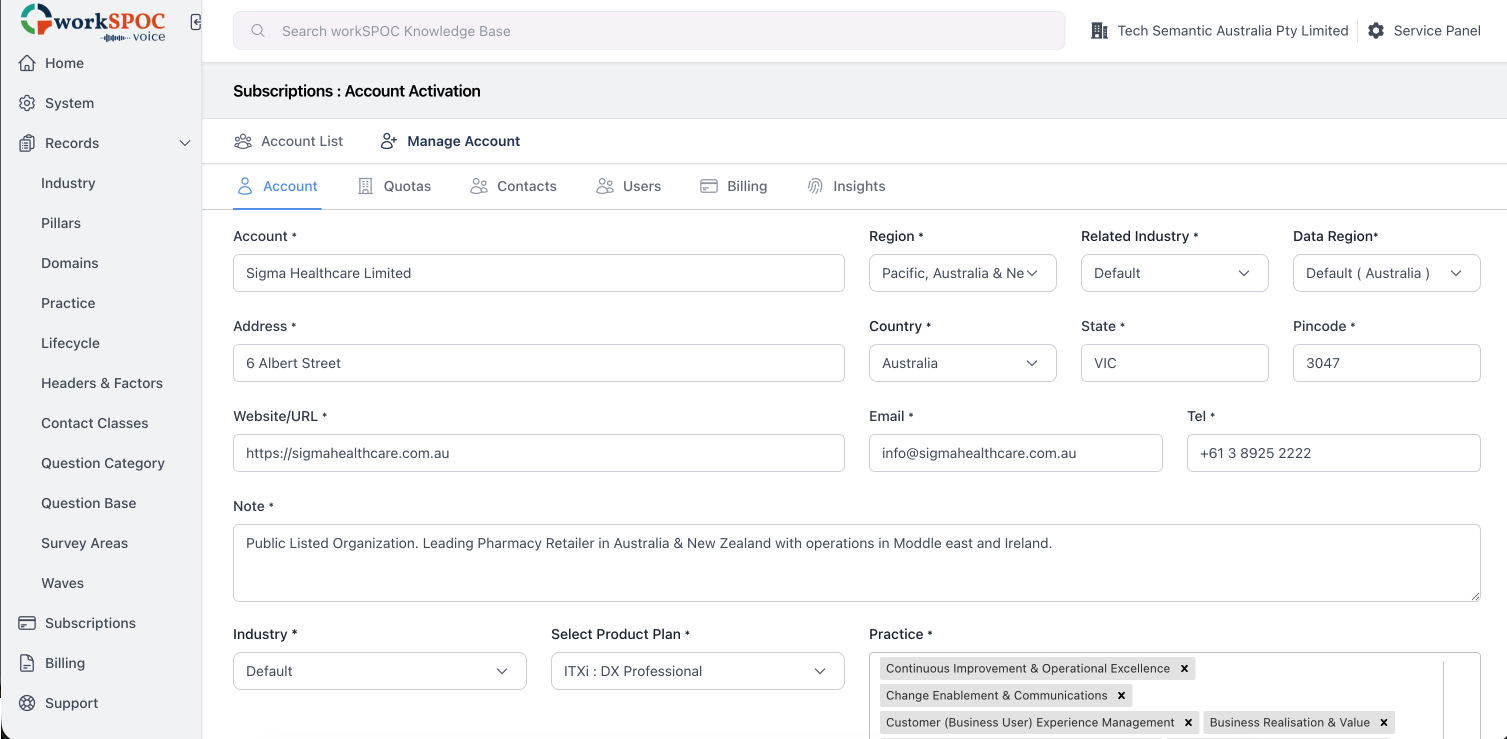
Task: Click the Records clipboard icon
Action: (x=27, y=143)
